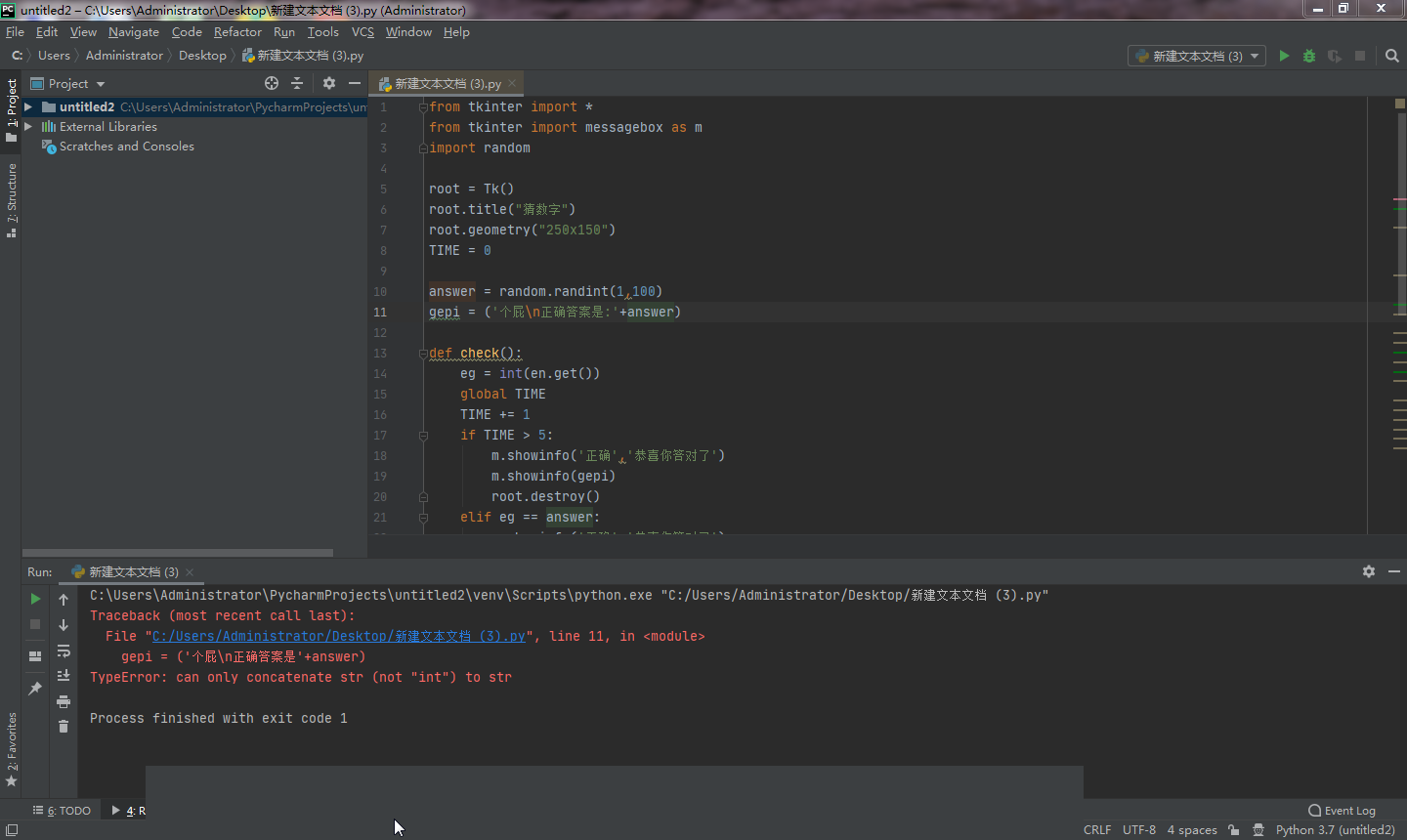Viewport: 1407px width, 840px height.
Task: Start debugging with the green bug icon
Action: (x=1309, y=56)
